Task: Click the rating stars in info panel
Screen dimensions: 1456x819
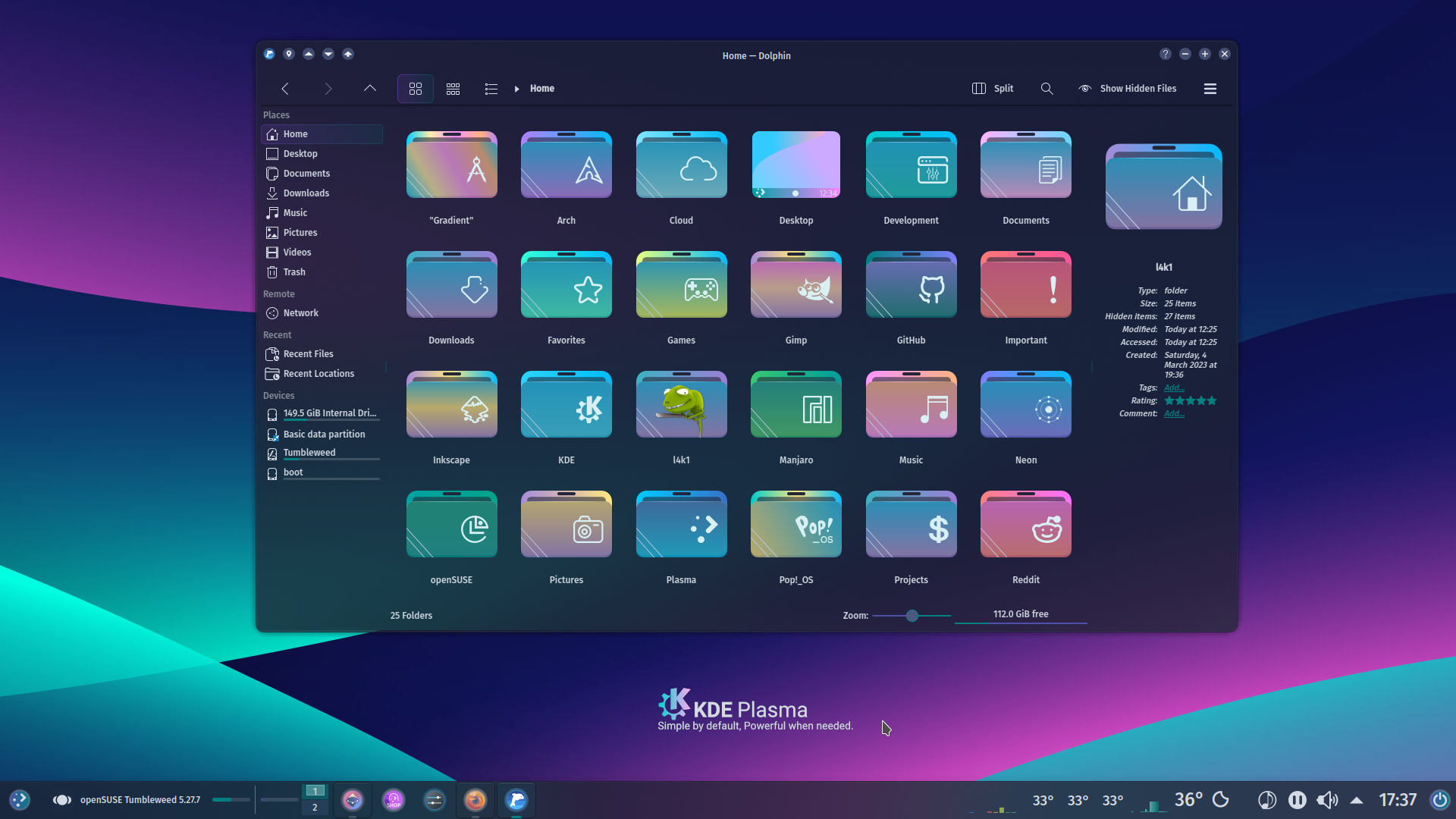Action: coord(1191,400)
